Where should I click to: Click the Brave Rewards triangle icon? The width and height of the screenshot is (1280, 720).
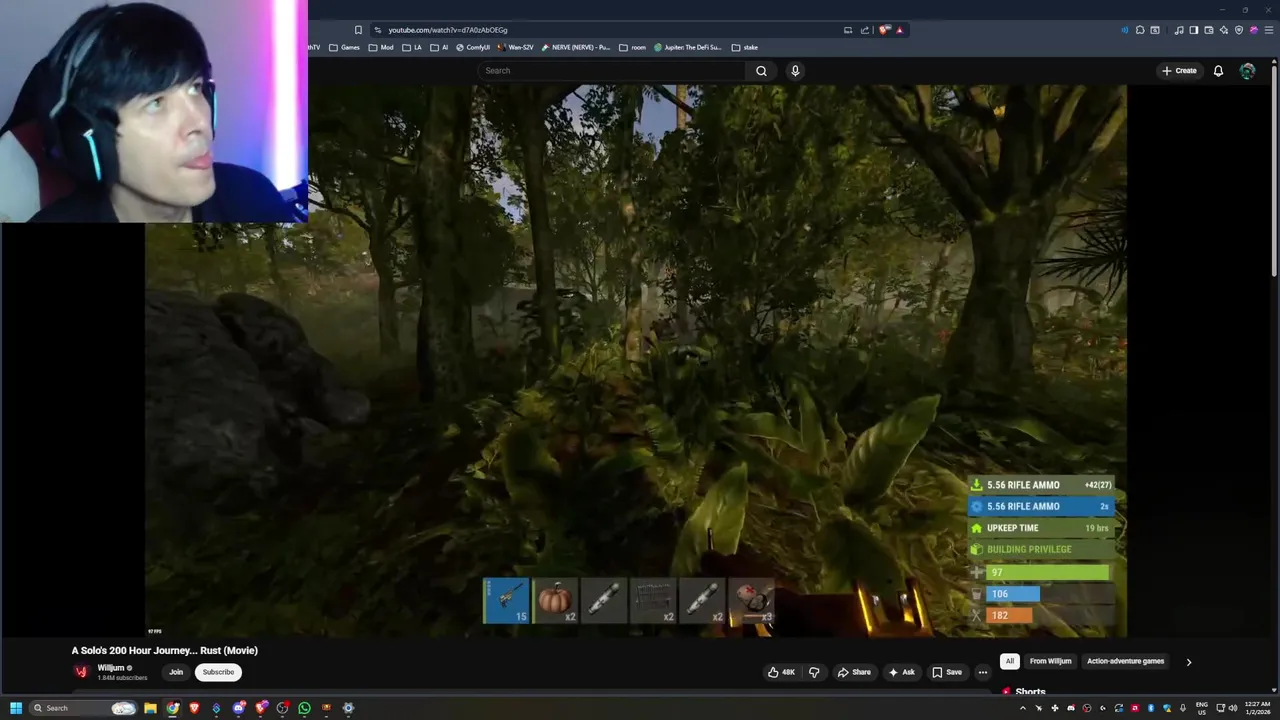tap(899, 30)
